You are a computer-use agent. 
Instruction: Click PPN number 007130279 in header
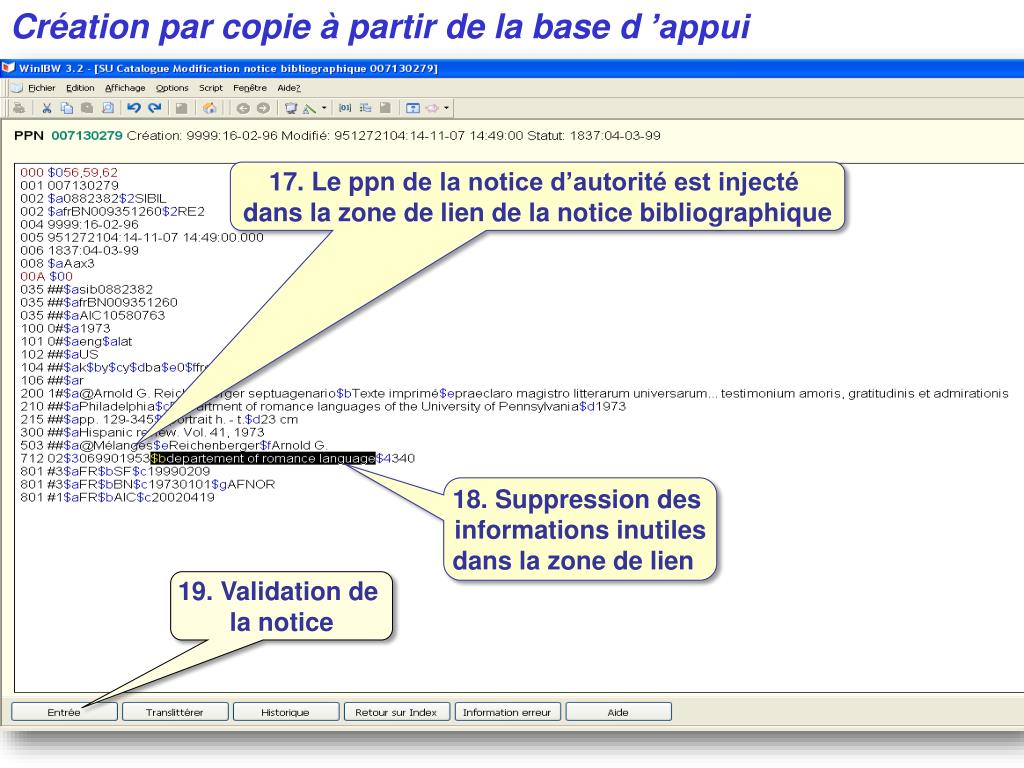[x=87, y=135]
